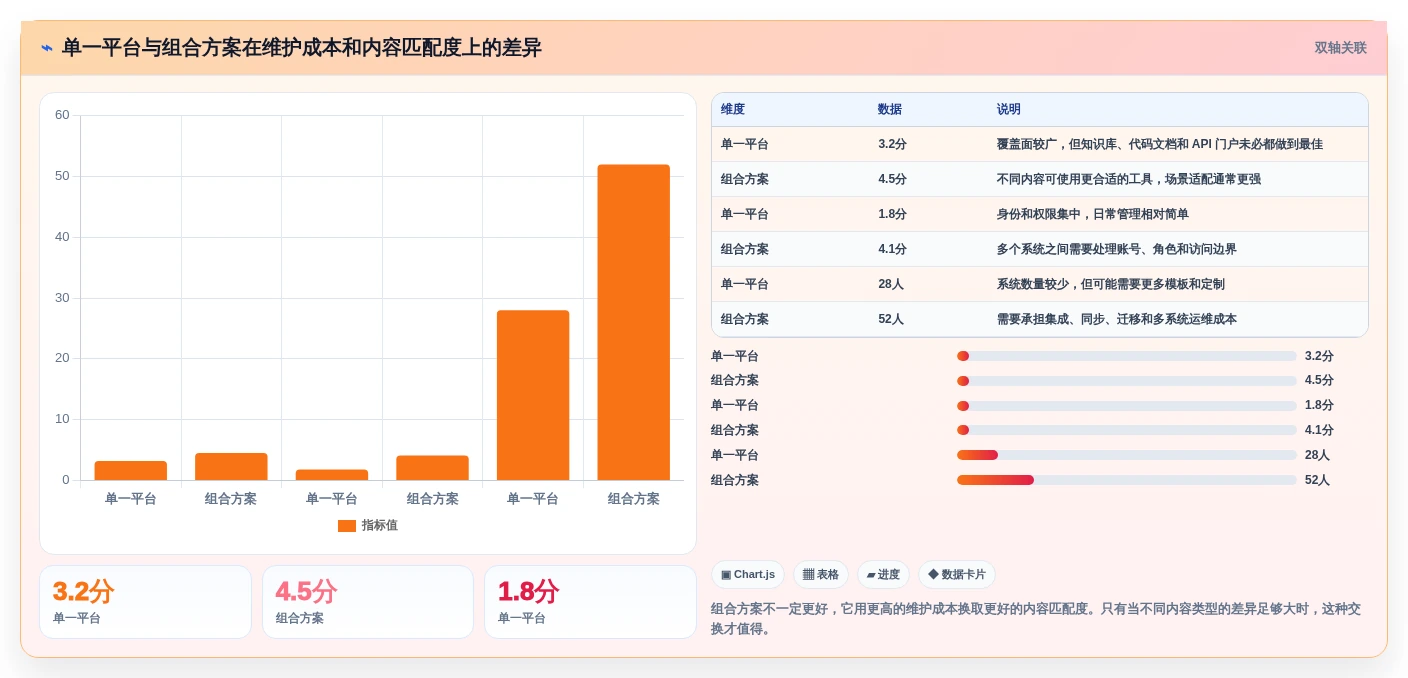This screenshot has height=678, width=1408.
Task: Click the diamond icon in the 数据卡片 chip
Action: 933,575
